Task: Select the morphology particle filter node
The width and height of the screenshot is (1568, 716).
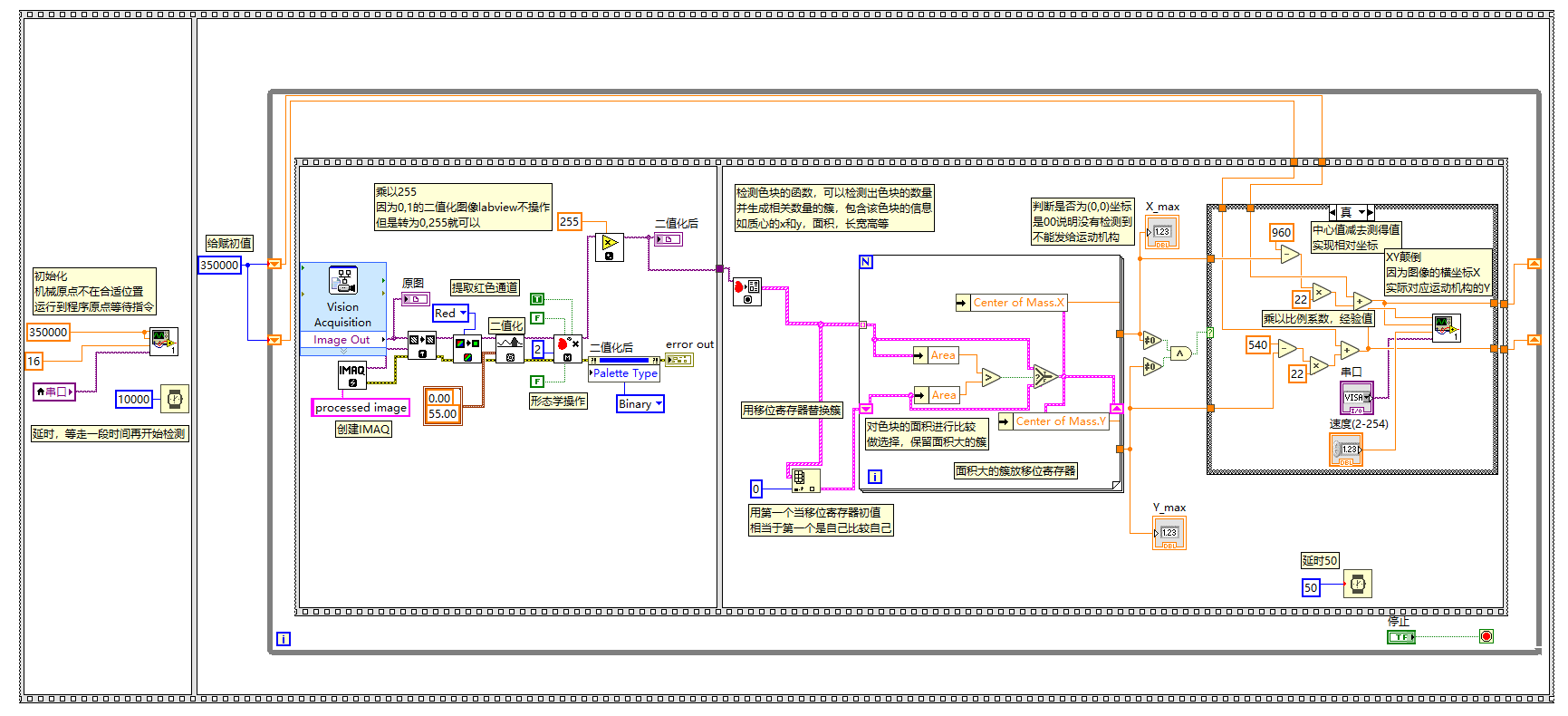Action: point(568,349)
